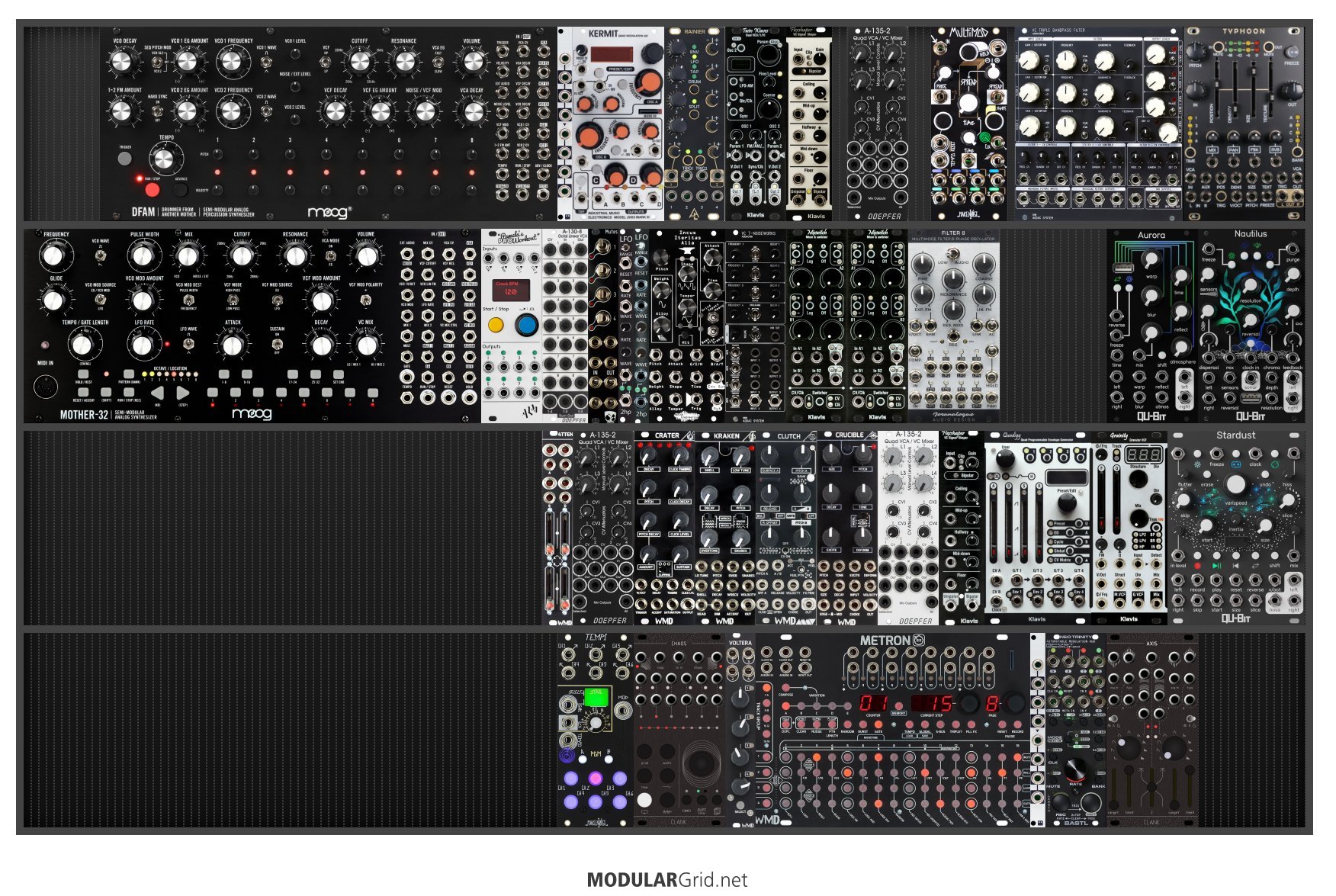Screen dimensions: 1336x896
Task: Click the Mother-32 RESET / ACCENT button
Action: [83, 392]
